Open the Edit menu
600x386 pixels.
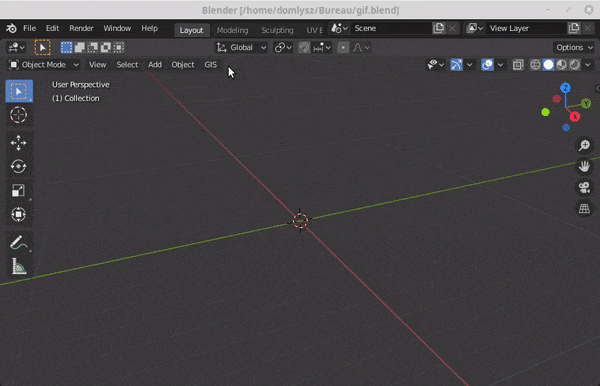(x=52, y=28)
